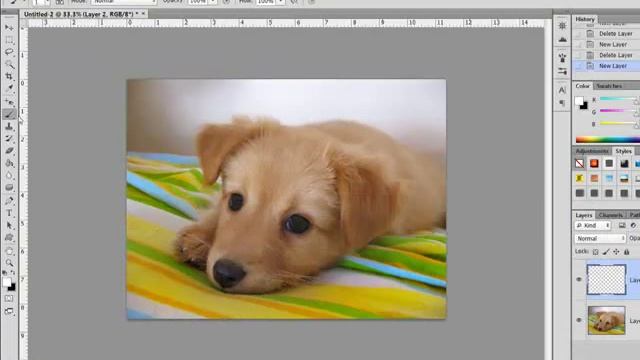Change screen mode from the toolbar
Viewport: 640px width, 360px height.
[9, 311]
